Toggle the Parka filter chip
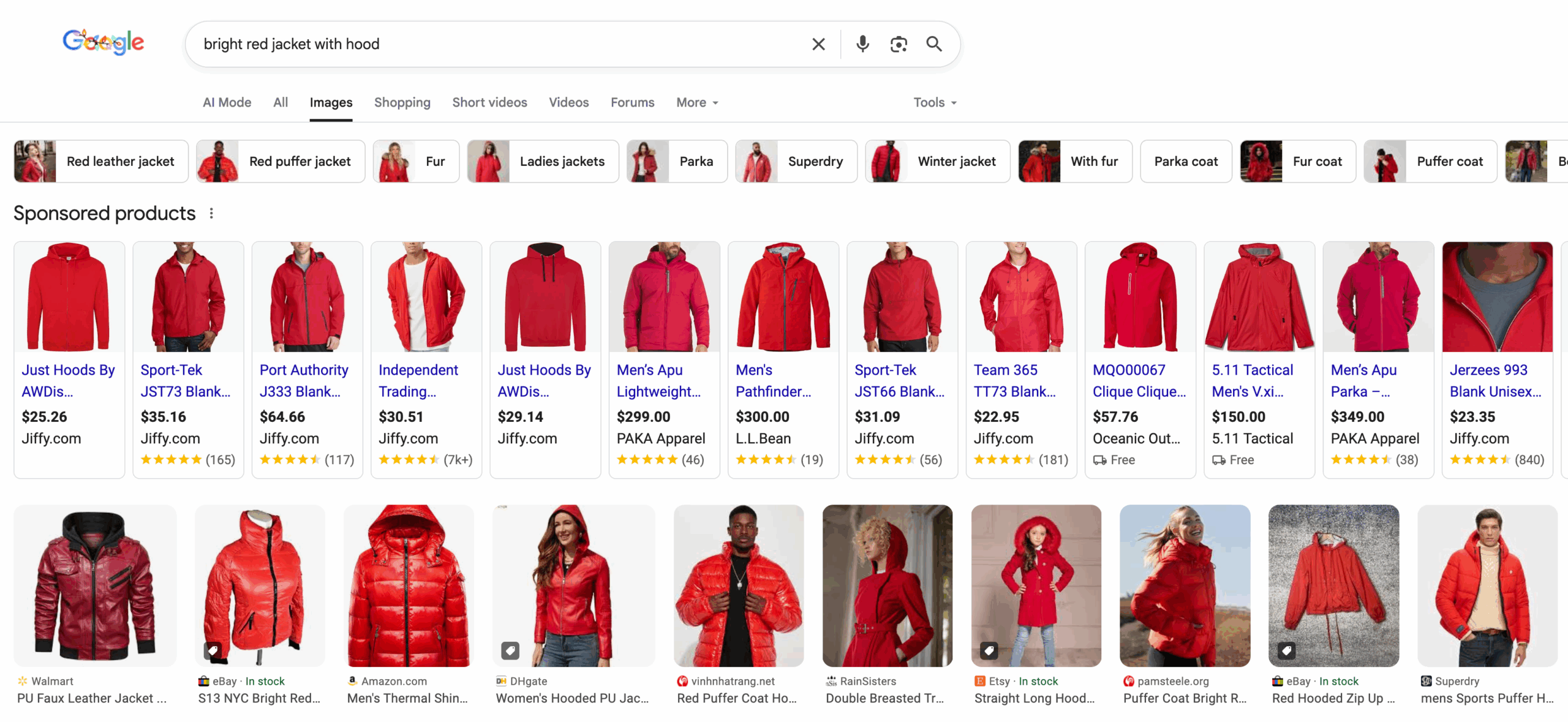The image size is (1568, 722). 696,161
